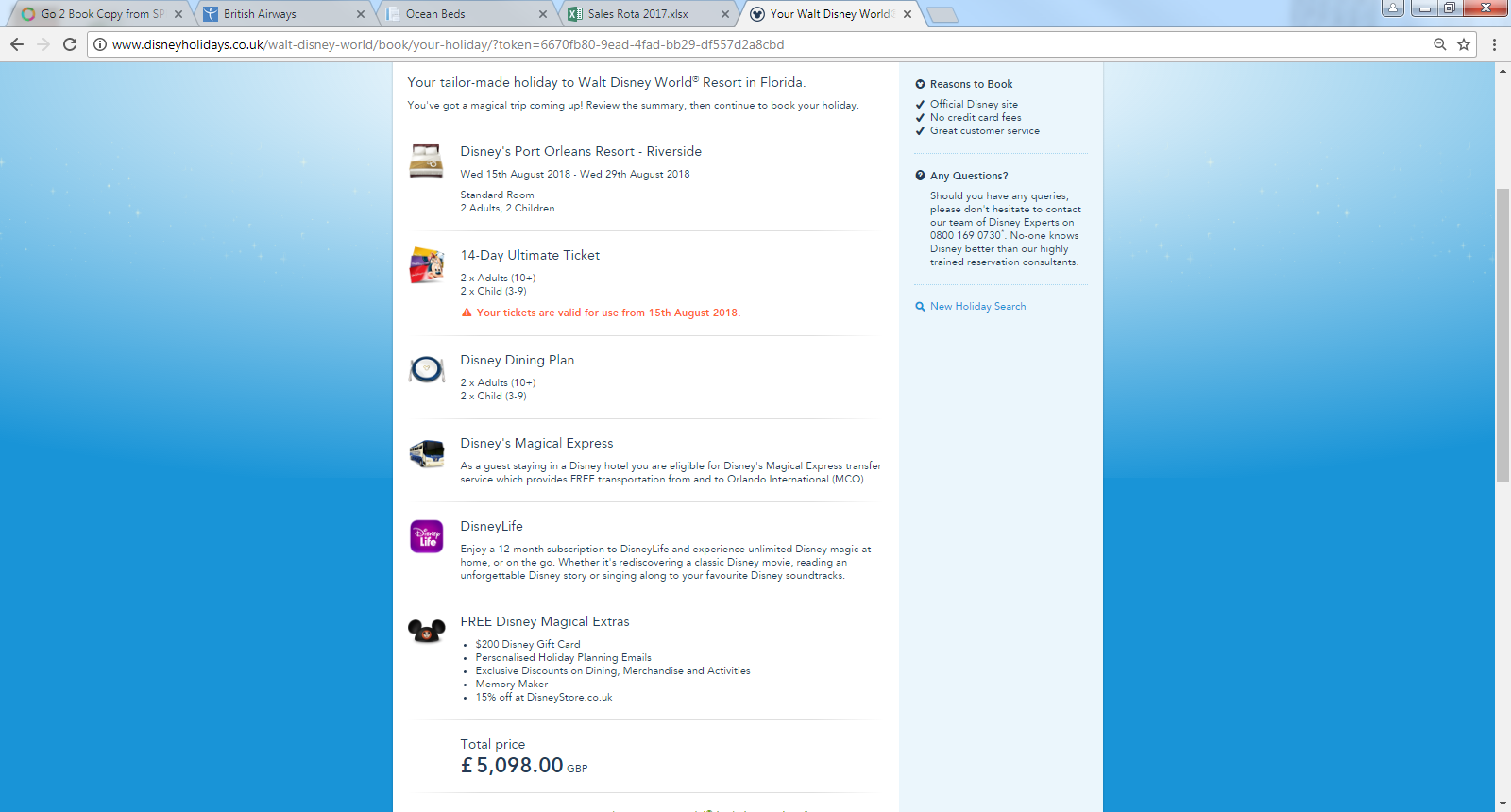Select Disney's Port Orleans Resort - Riverside heading
The height and width of the screenshot is (812, 1511).
point(581,151)
